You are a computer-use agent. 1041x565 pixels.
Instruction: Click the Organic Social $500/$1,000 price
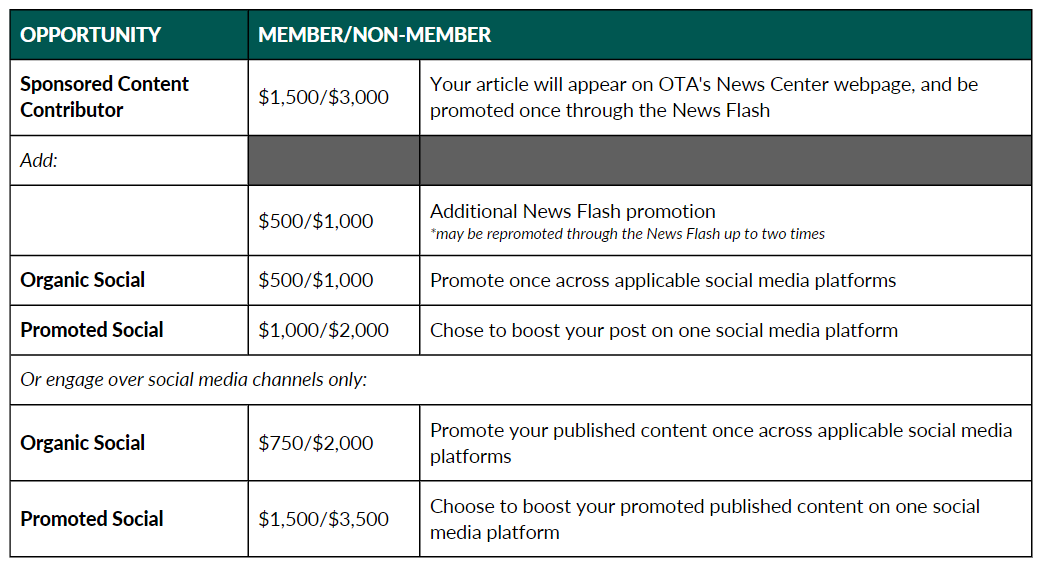coord(315,280)
